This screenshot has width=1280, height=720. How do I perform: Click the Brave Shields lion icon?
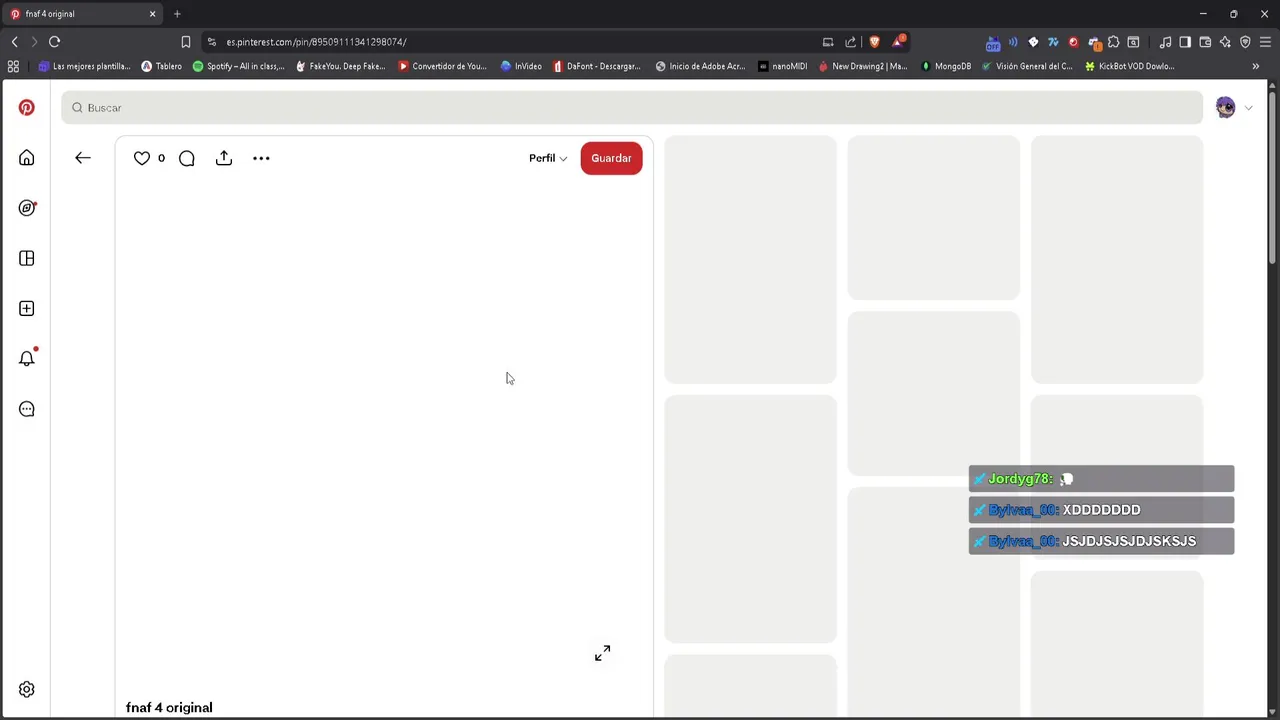coord(875,42)
